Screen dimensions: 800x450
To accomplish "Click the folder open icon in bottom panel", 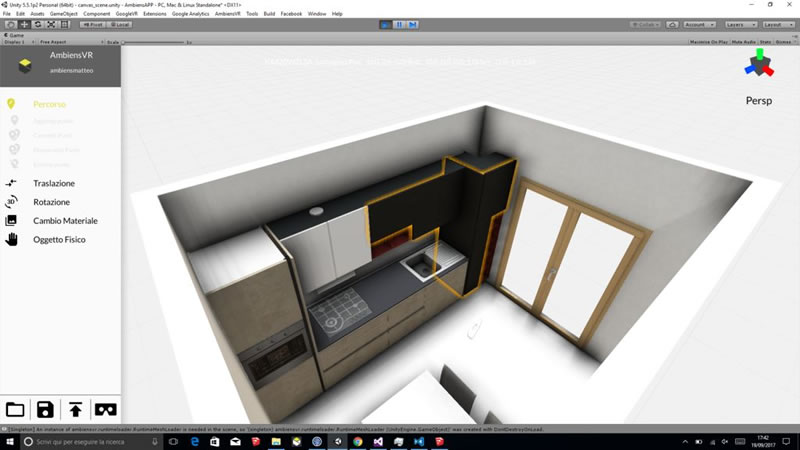I will (15, 409).
